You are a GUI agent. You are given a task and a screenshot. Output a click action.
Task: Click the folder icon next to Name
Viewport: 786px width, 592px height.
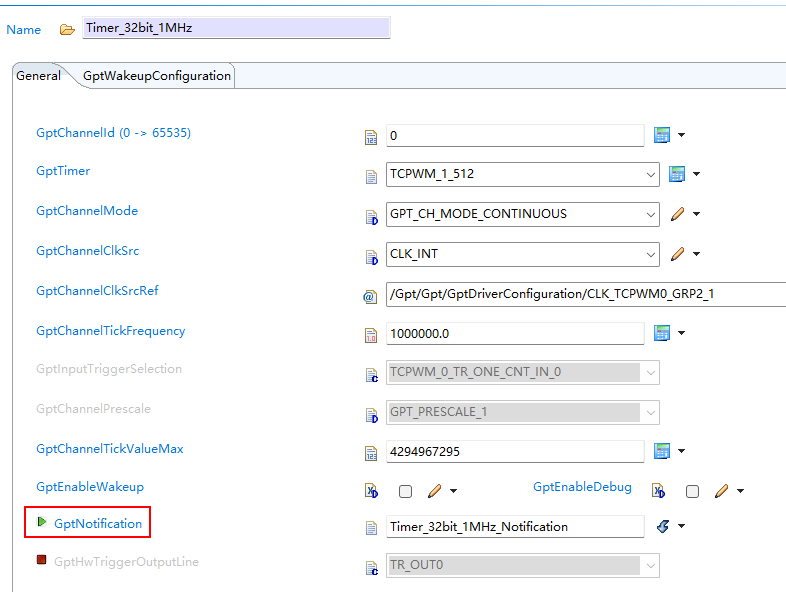tap(67, 30)
